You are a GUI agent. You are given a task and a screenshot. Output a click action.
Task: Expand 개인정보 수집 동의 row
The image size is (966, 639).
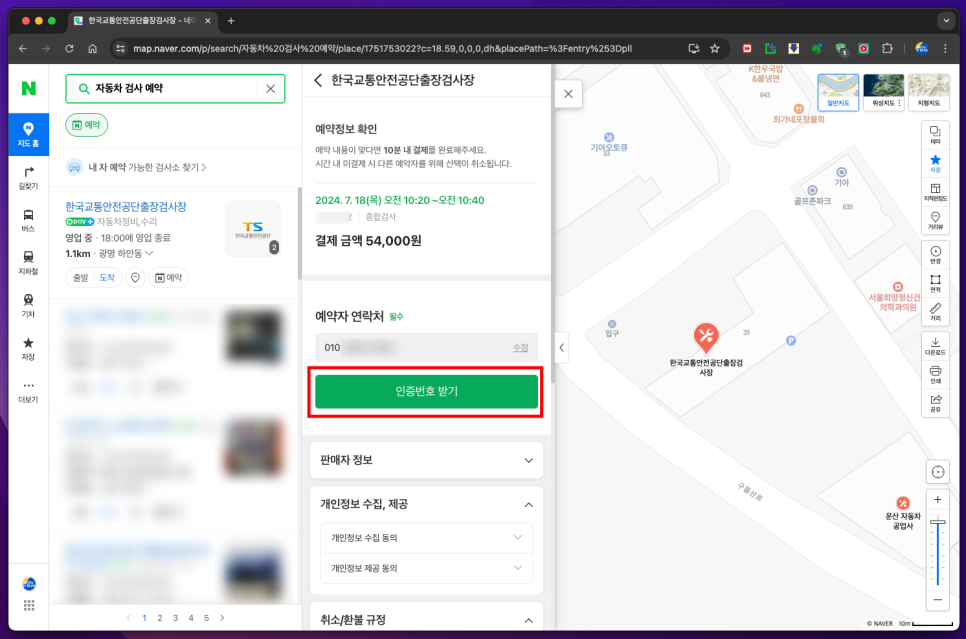click(426, 538)
